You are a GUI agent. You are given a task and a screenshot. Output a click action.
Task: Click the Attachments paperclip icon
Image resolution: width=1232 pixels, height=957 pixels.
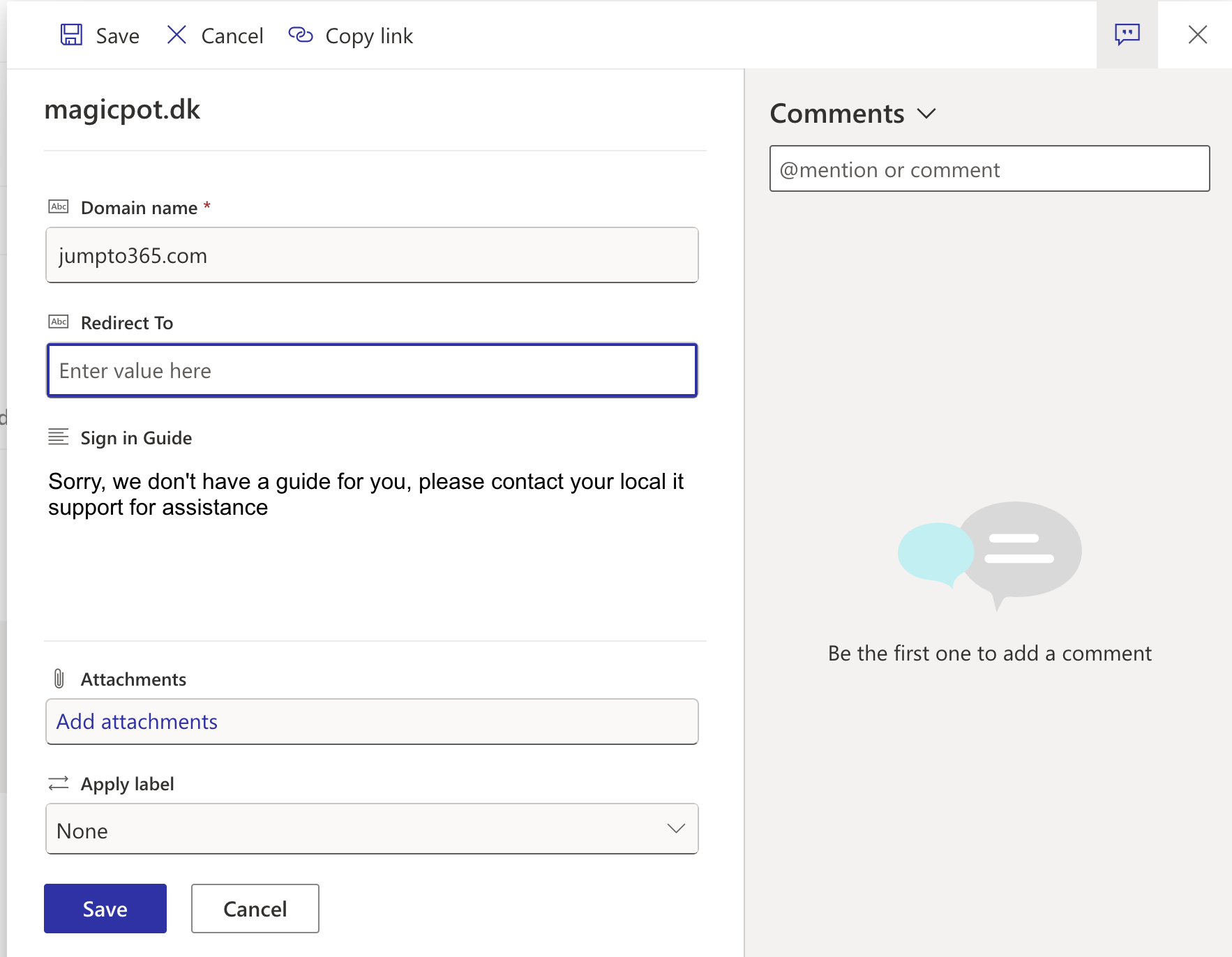point(59,679)
